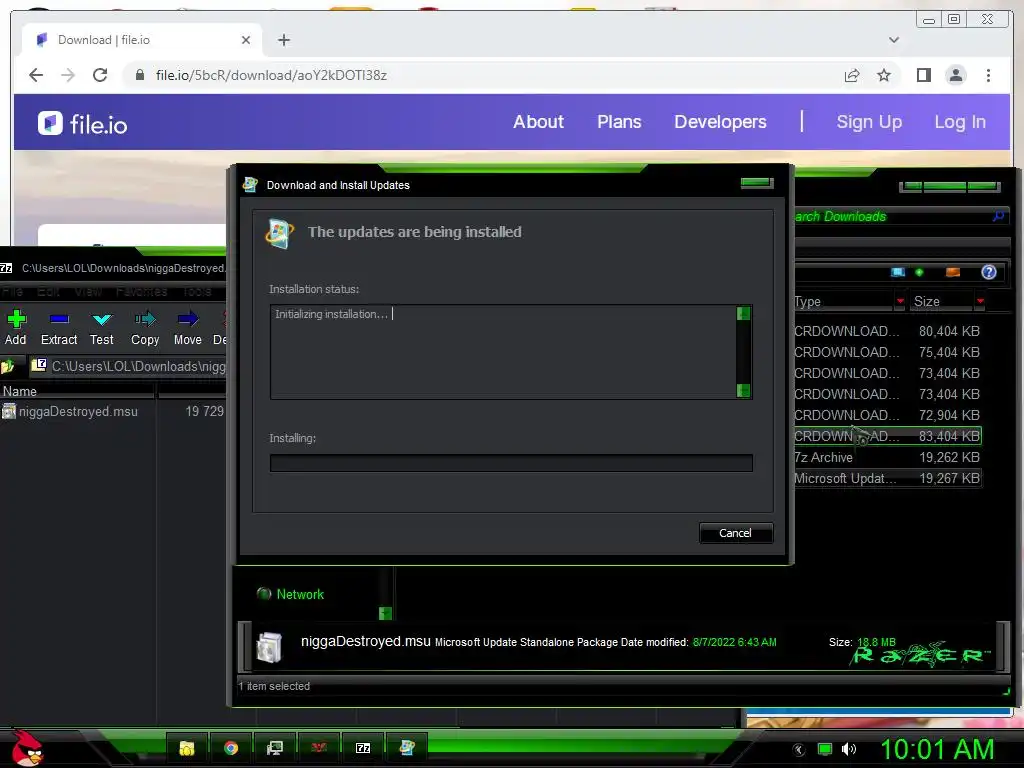Open the Tools menu in 7-Zip
Viewport: 1024px width, 768px height.
[197, 291]
